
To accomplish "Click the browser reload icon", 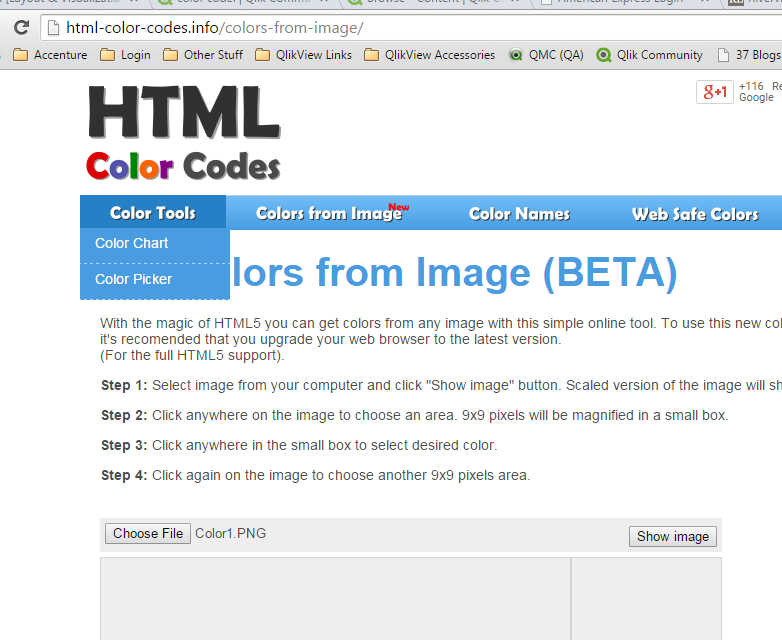I will 21,27.
